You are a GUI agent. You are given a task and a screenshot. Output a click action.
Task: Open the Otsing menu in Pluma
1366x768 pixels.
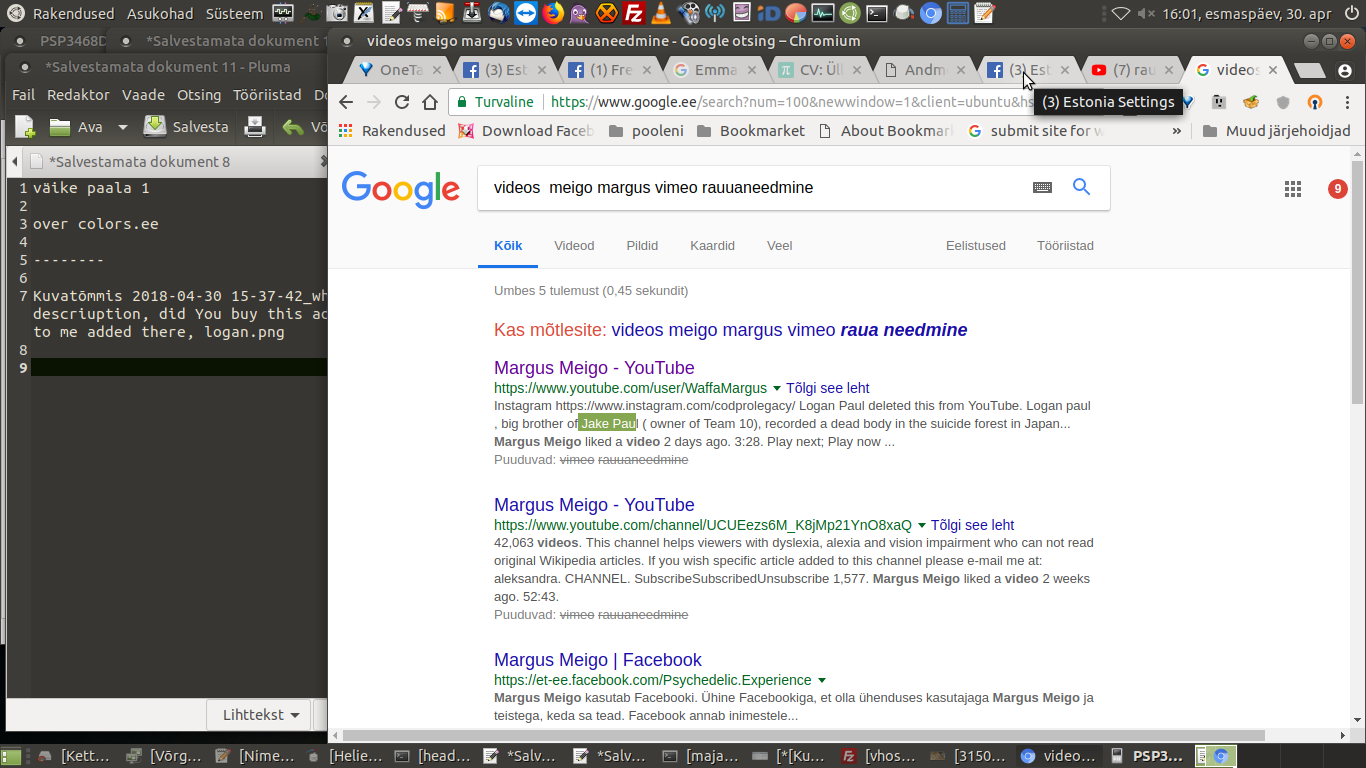tap(199, 95)
